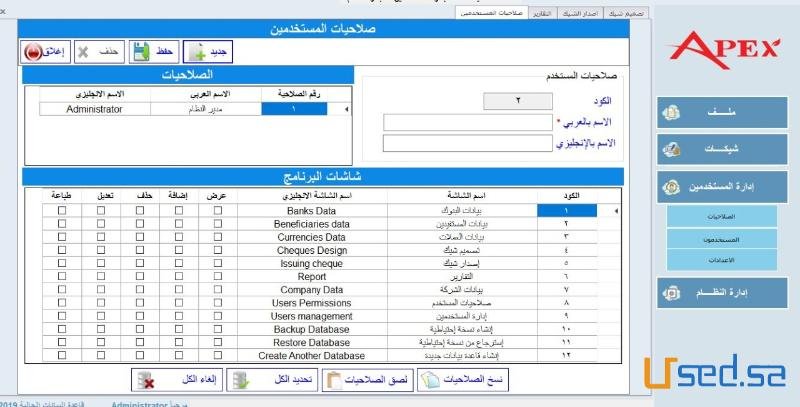Select the Administrator row in permissions table

[x=190, y=108]
